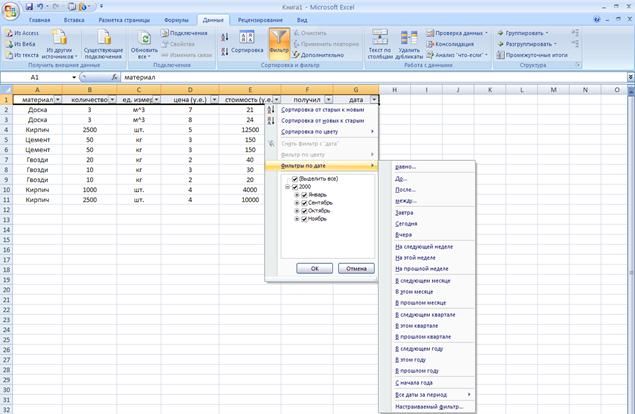This screenshot has width=635, height=414.
Task: Click Текст по столбцам
Action: pyautogui.click(x=380, y=45)
